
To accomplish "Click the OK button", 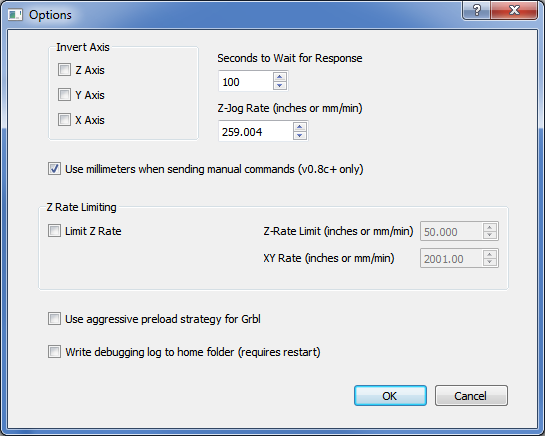I will [x=390, y=396].
